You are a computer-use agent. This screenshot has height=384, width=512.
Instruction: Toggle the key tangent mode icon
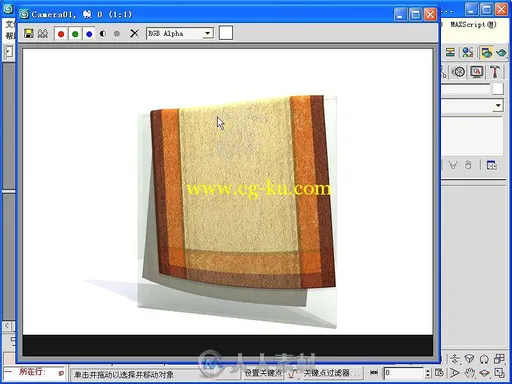coord(293,373)
